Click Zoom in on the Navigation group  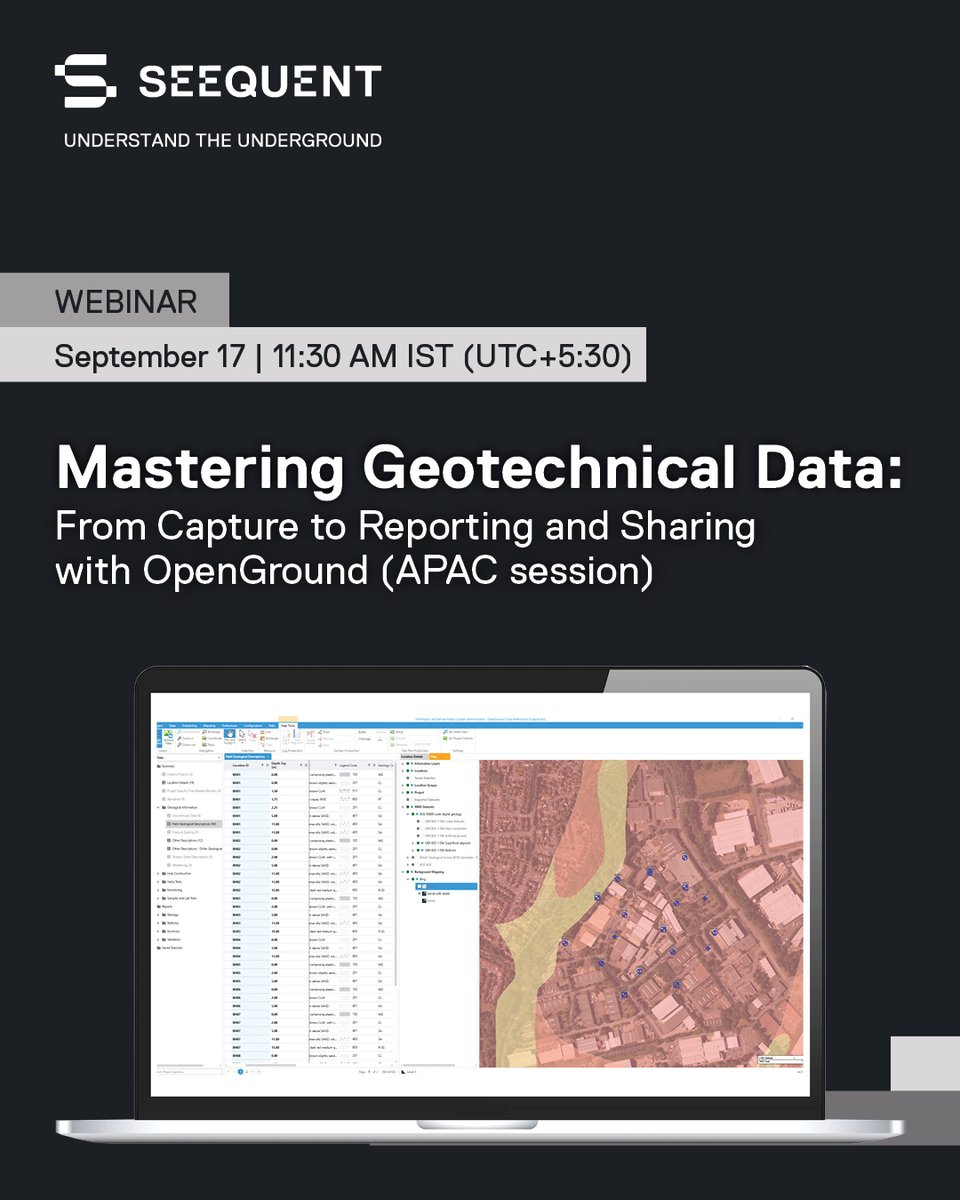click(186, 738)
